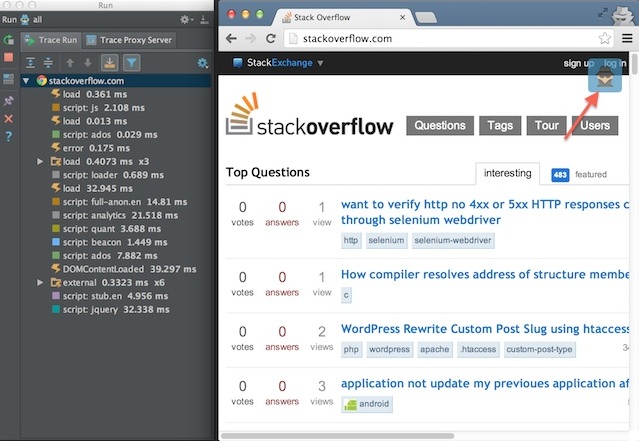The width and height of the screenshot is (639, 441).
Task: Stop the running trace with red square
Action: pyautogui.click(x=8, y=59)
